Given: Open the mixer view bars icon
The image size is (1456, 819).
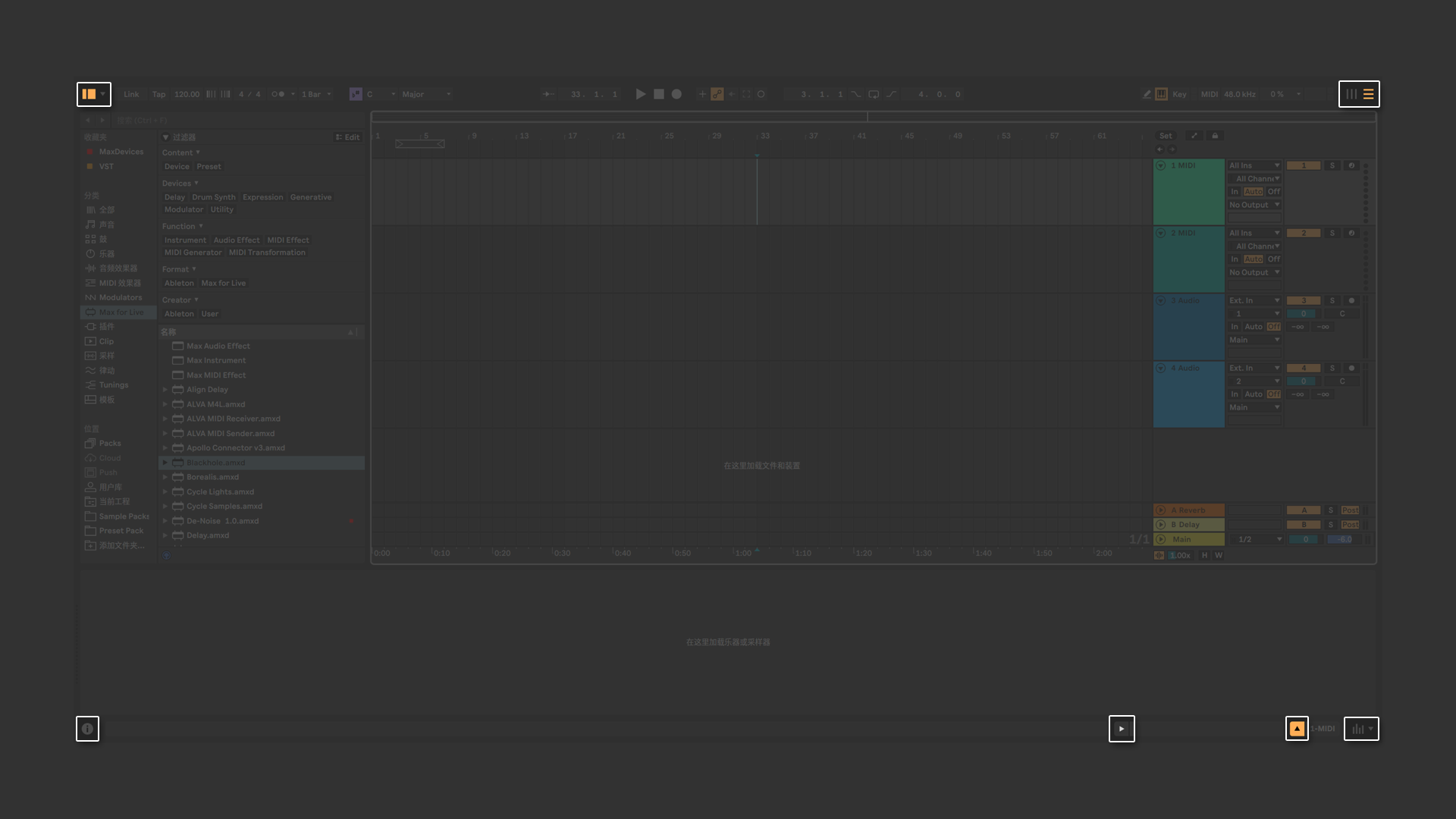Looking at the screenshot, I should pyautogui.click(x=1358, y=729).
